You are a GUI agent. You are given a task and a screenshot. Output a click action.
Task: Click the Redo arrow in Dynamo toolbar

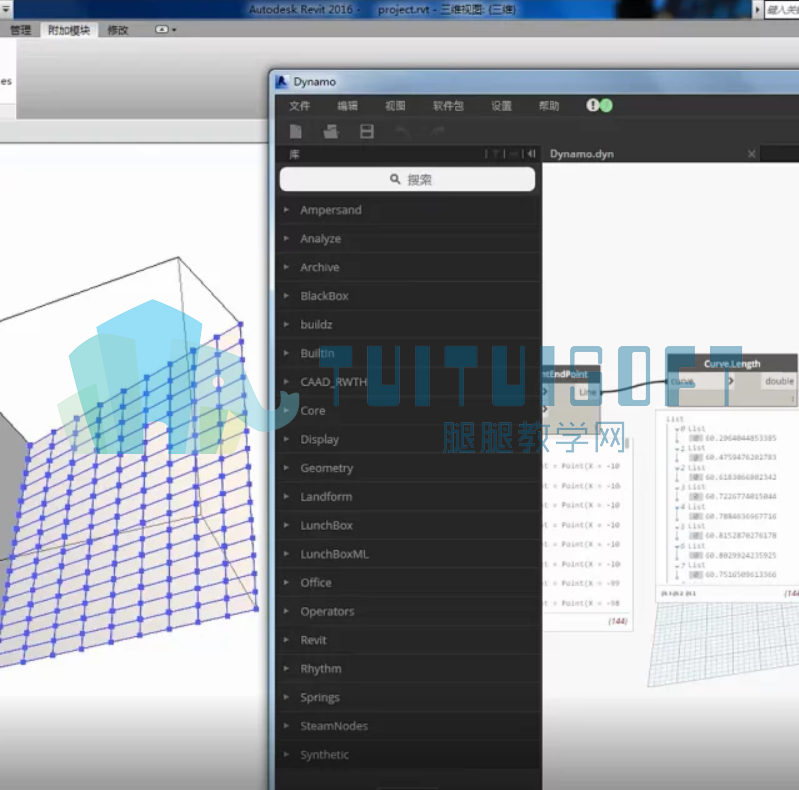click(x=438, y=132)
